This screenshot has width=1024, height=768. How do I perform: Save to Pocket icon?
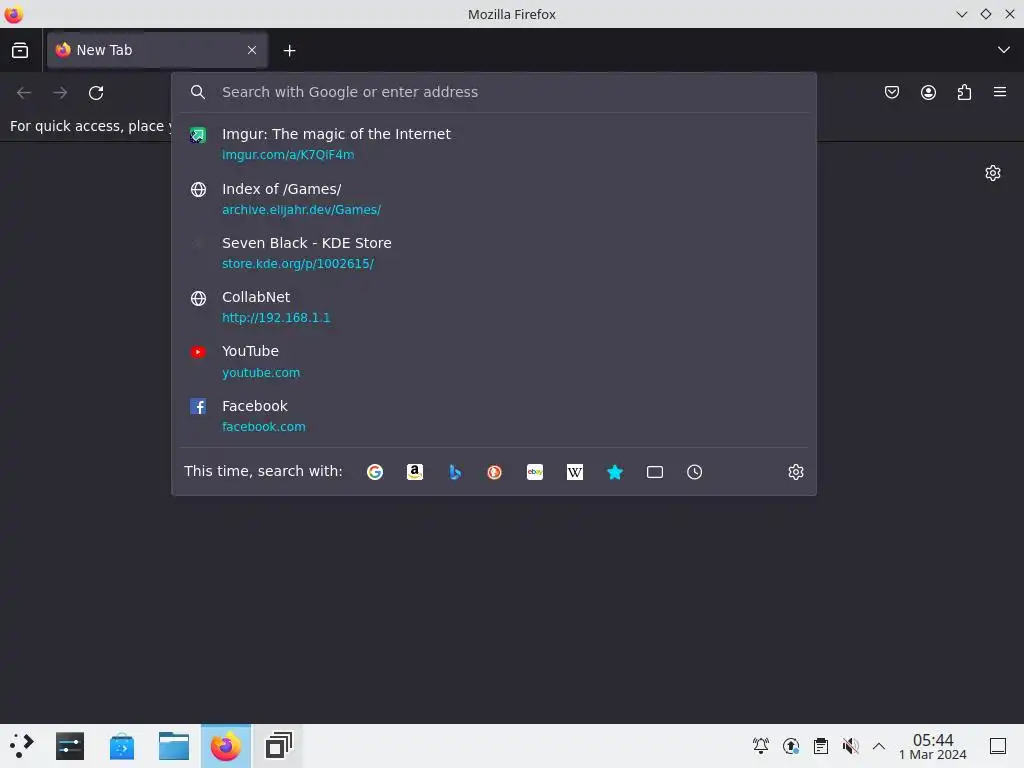[x=891, y=92]
